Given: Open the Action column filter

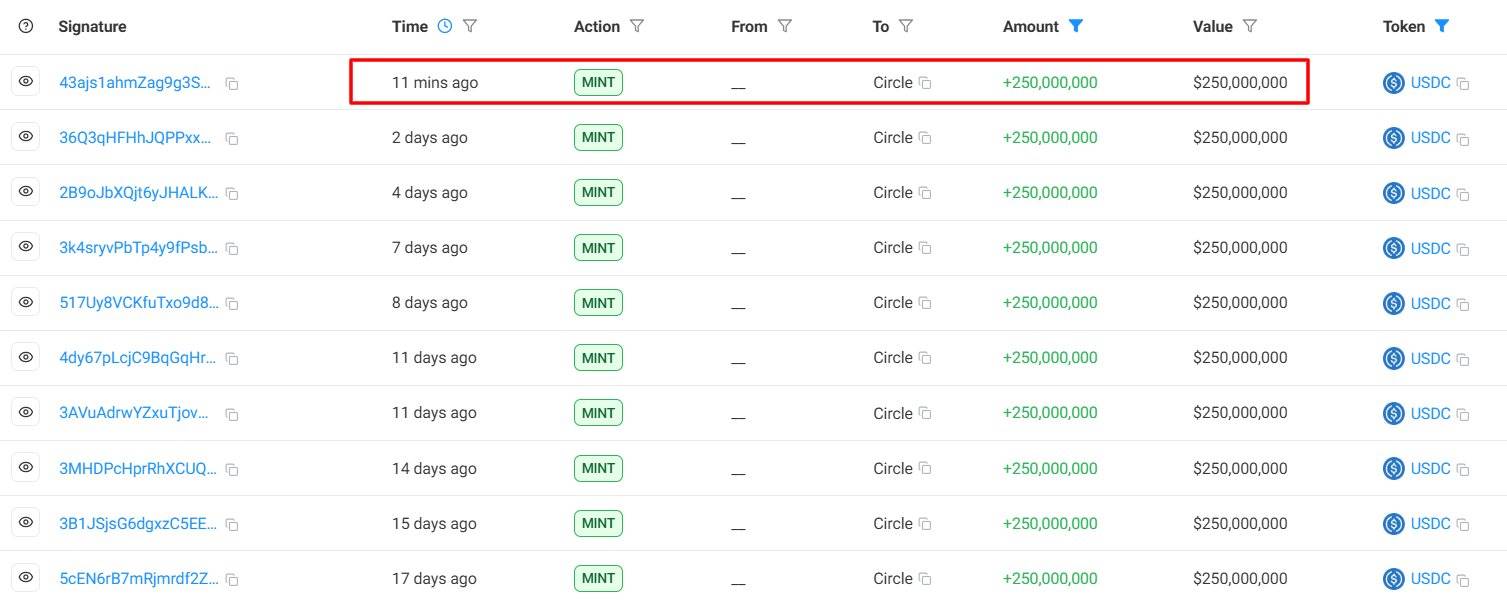Looking at the screenshot, I should (636, 27).
